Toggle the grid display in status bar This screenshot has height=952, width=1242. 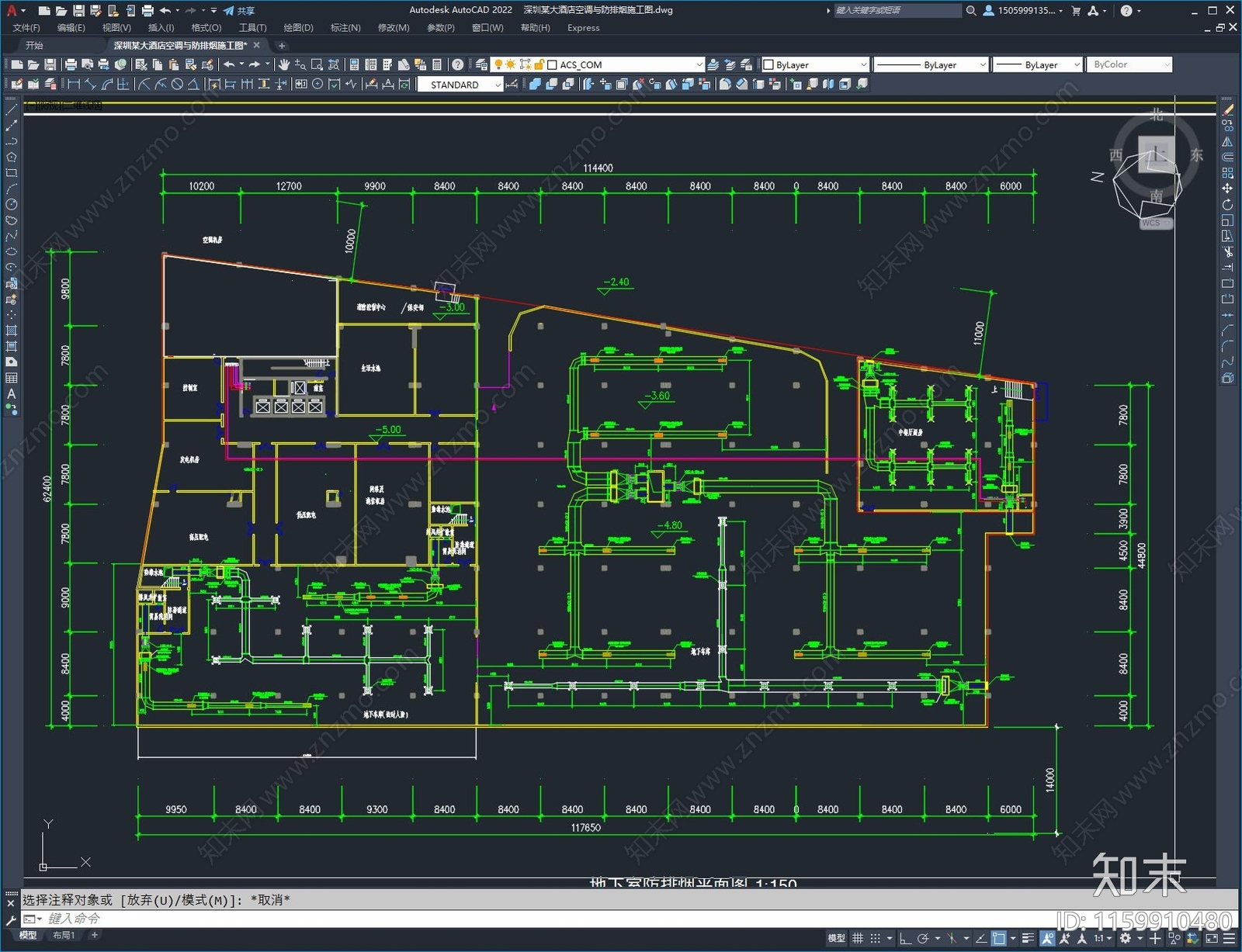858,938
